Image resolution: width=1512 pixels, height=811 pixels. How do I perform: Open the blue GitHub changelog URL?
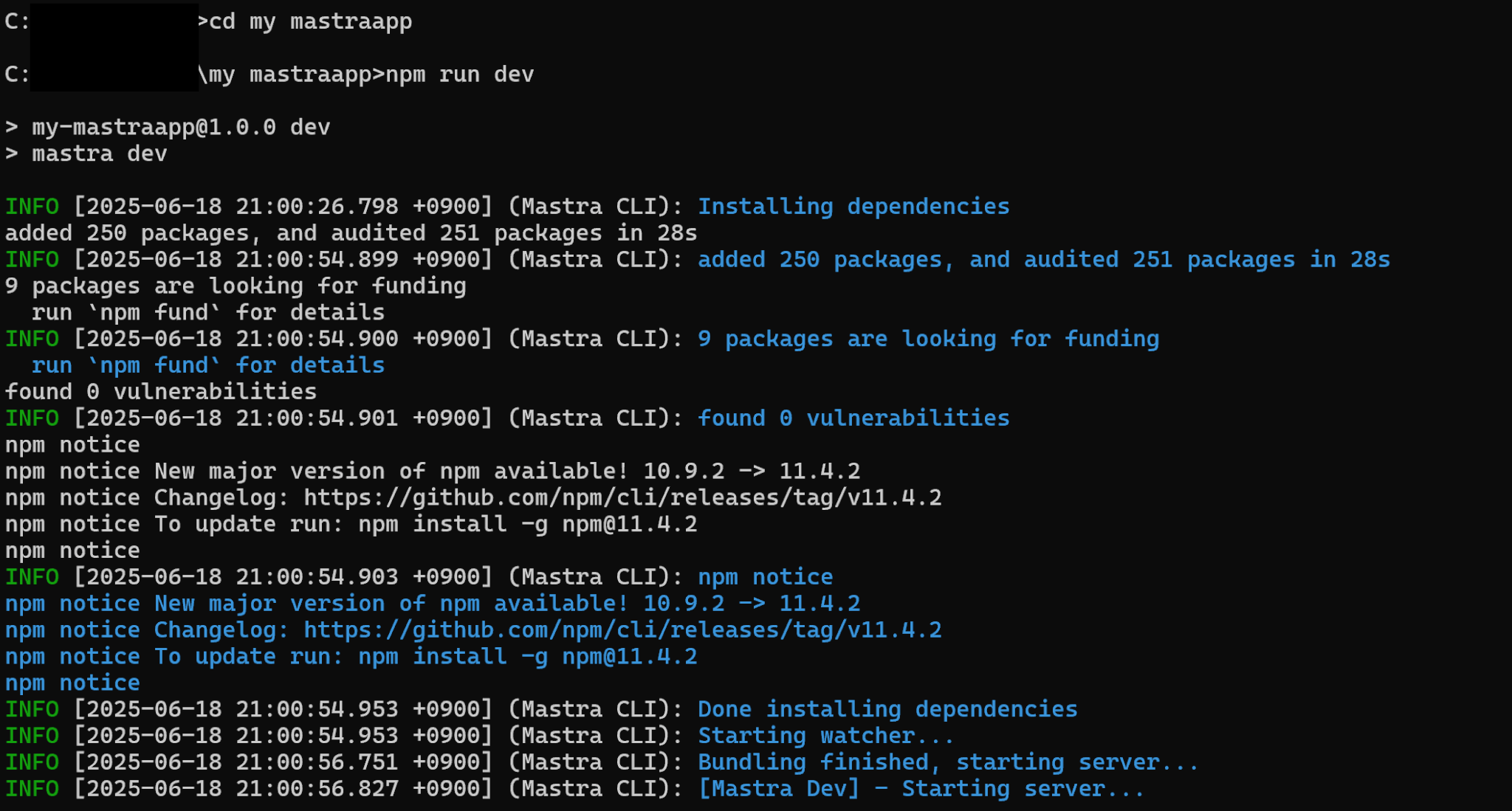(x=623, y=630)
